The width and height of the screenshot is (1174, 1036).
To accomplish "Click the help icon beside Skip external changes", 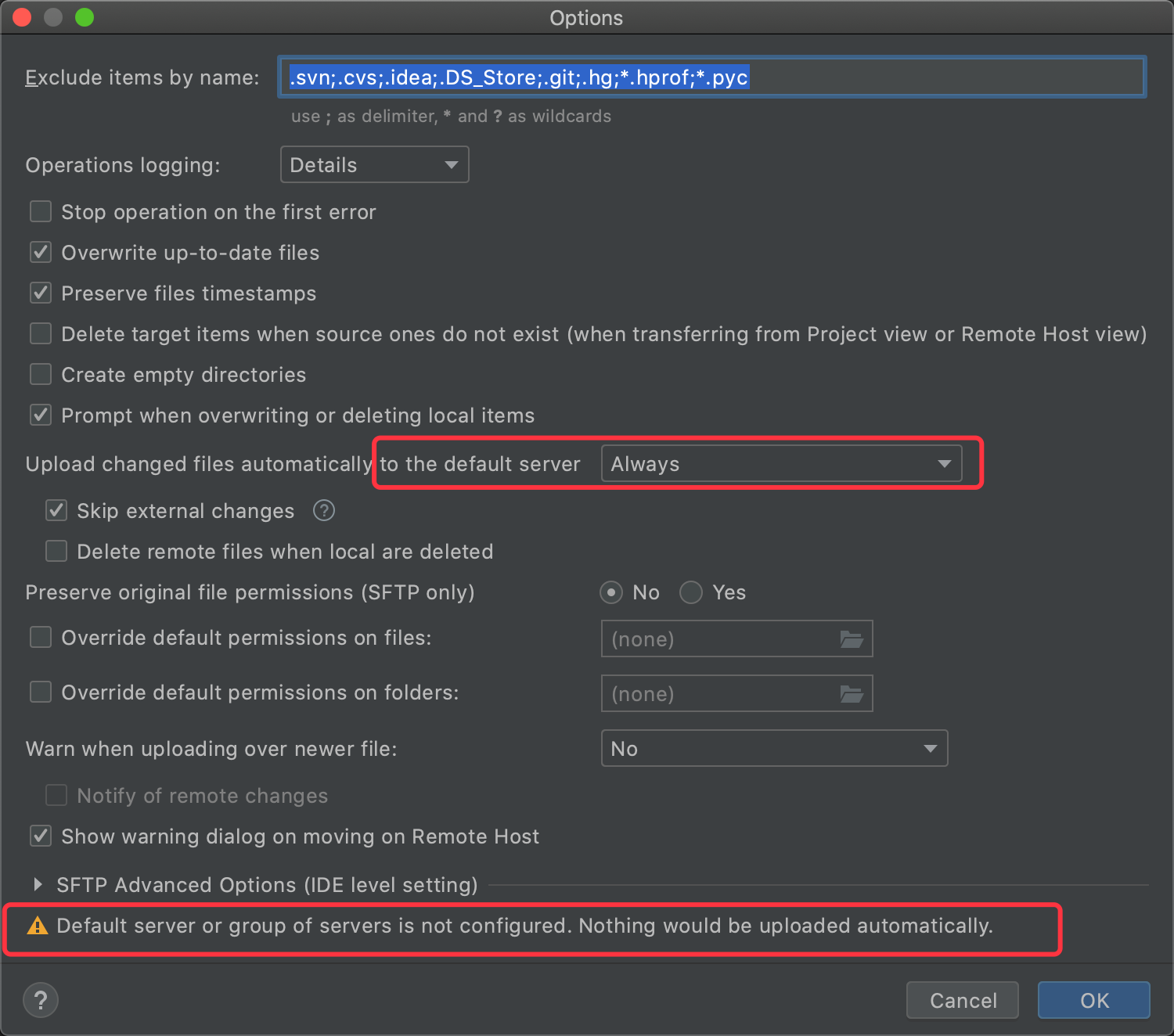I will coord(323,510).
